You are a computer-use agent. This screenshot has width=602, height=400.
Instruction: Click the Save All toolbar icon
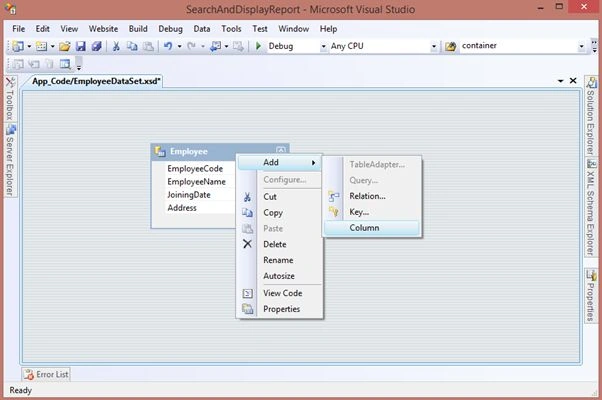(97, 46)
